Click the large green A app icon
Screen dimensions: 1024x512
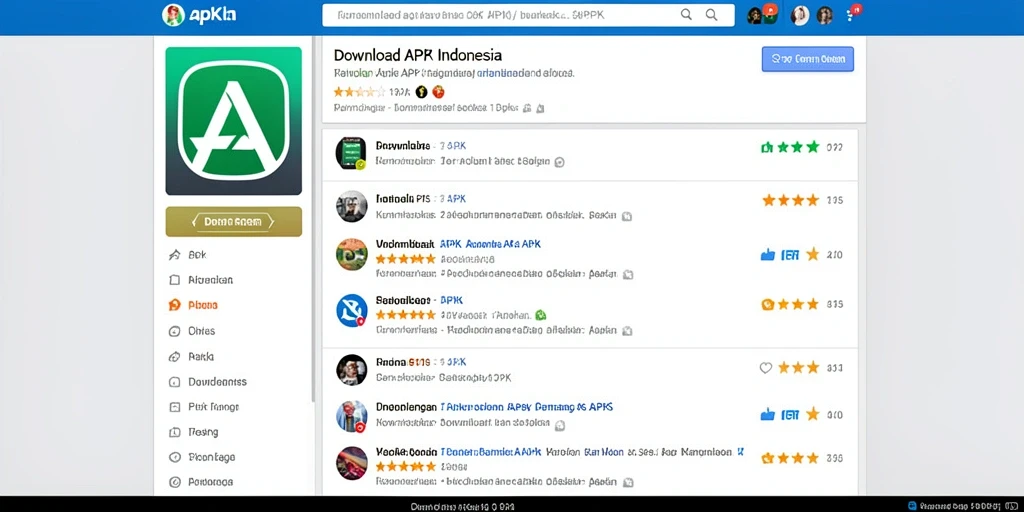234,121
